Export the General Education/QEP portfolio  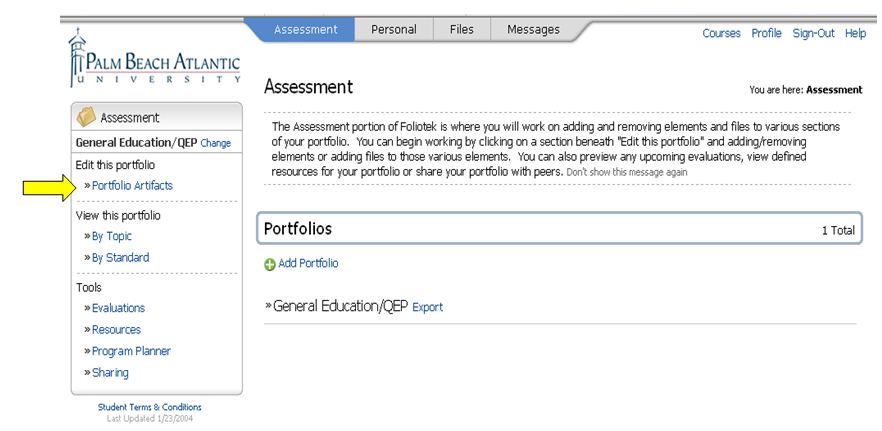(x=427, y=308)
